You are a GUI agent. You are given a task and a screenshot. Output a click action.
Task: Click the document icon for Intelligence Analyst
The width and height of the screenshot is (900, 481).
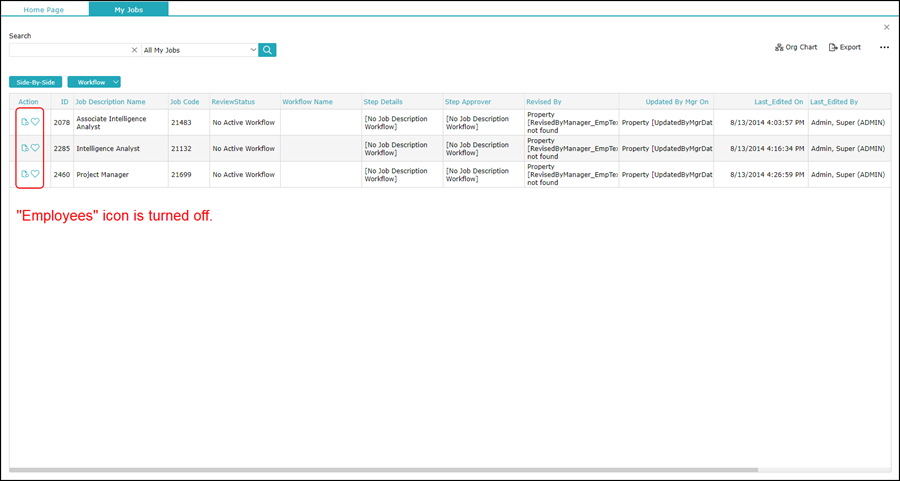point(25,148)
